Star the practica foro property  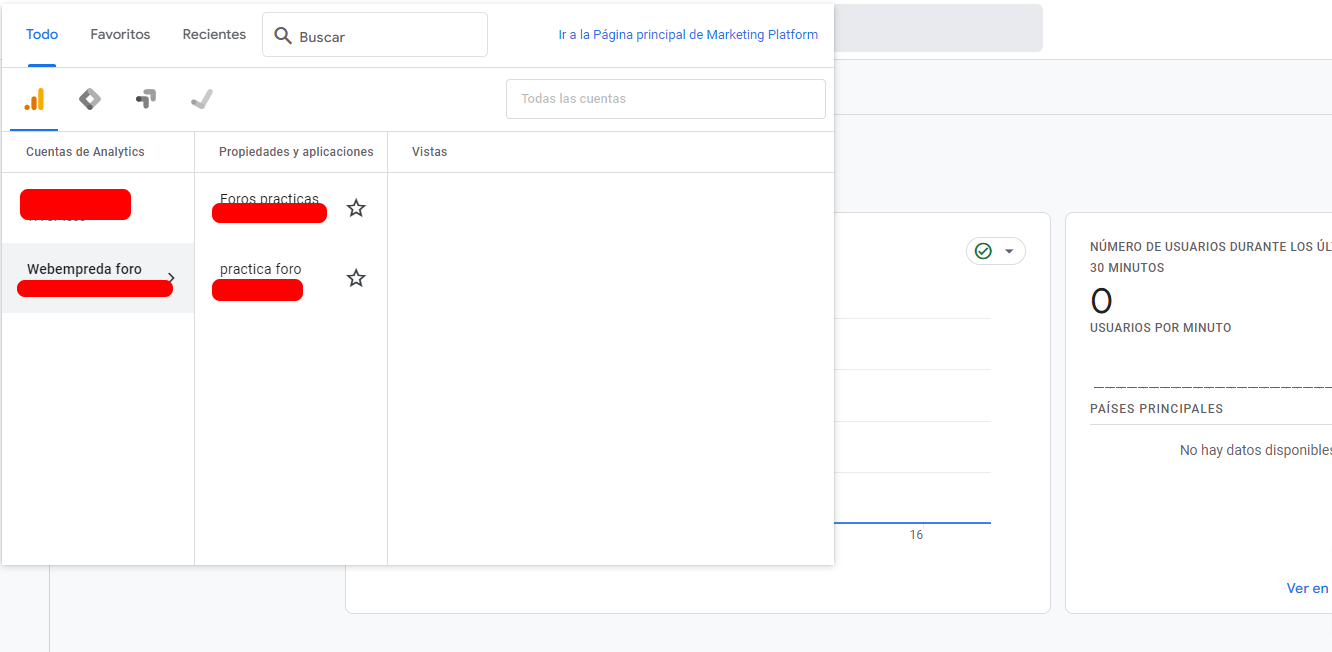click(356, 278)
